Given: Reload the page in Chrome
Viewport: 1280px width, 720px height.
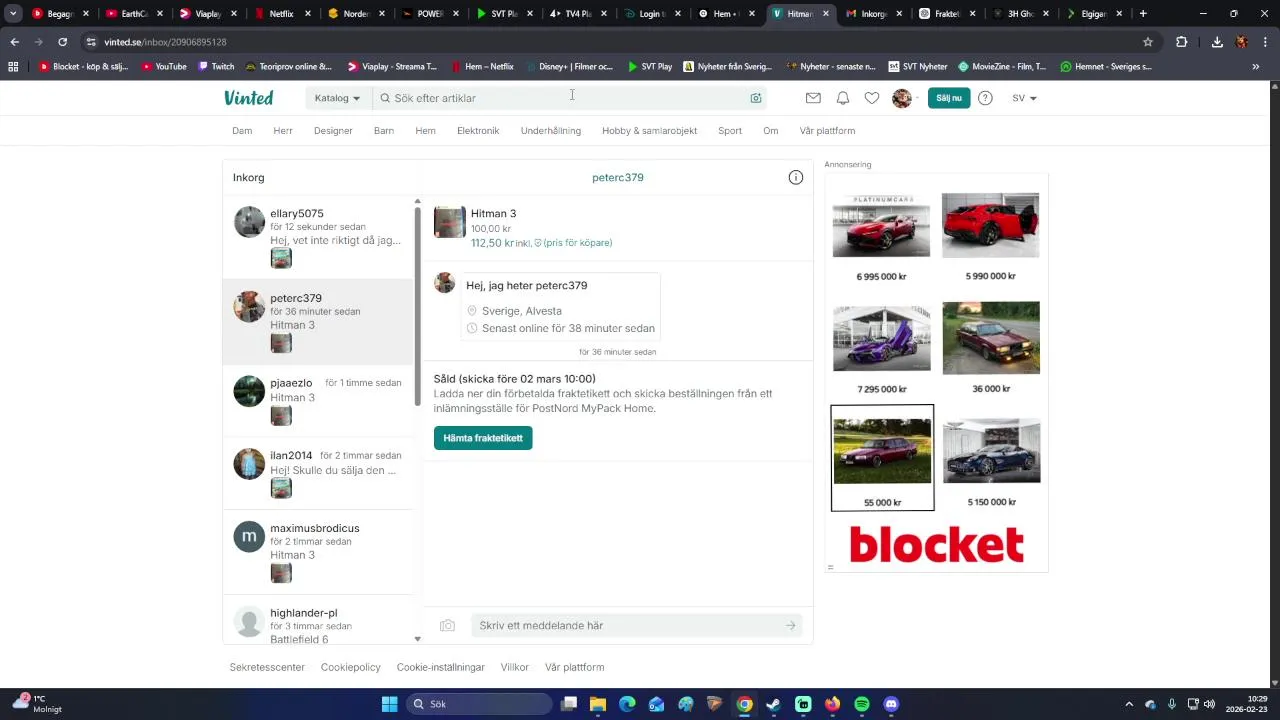Looking at the screenshot, I should (62, 42).
